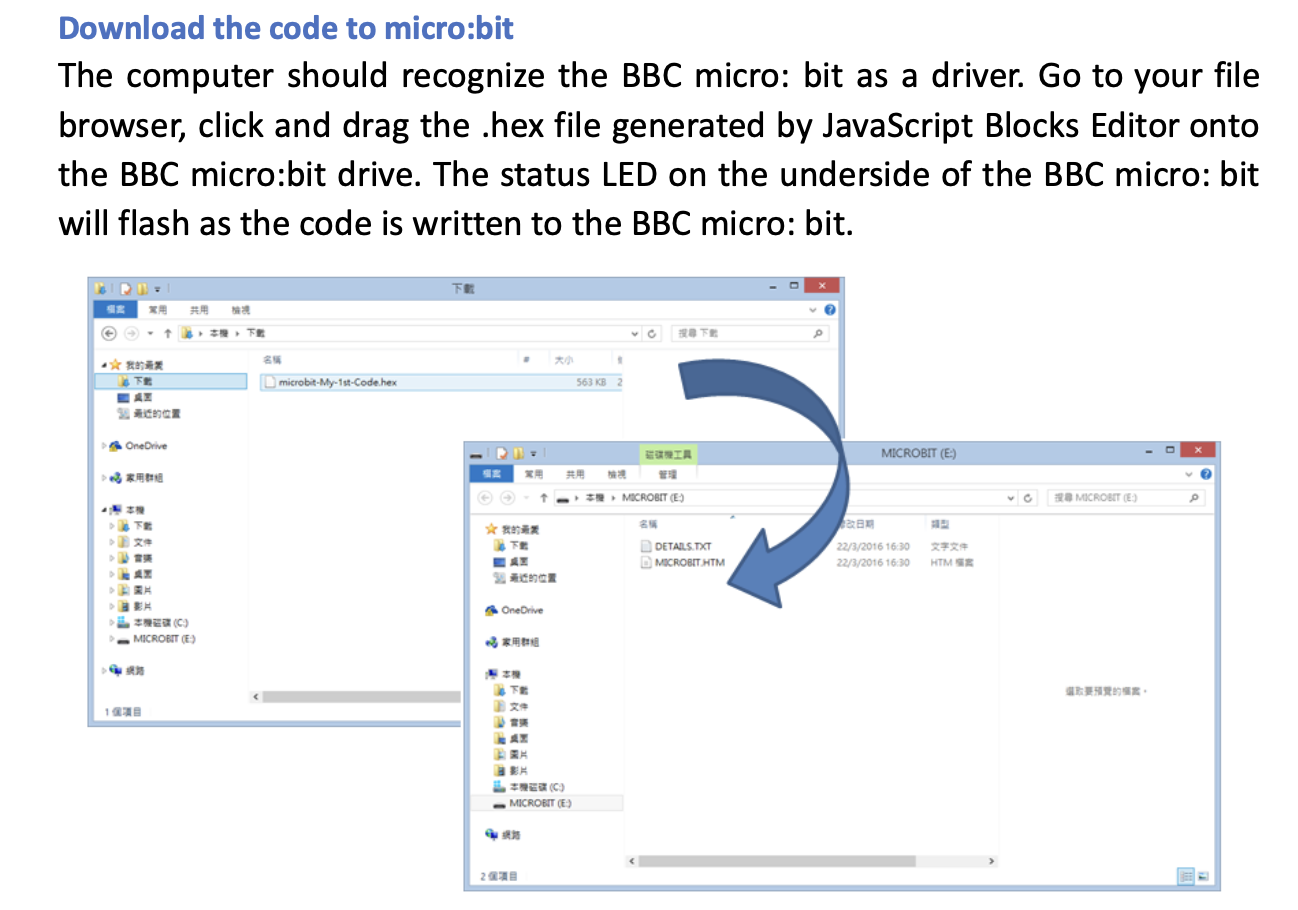
Task: Open the 管理 tab in MICROBIT window
Action: pyautogui.click(x=667, y=474)
